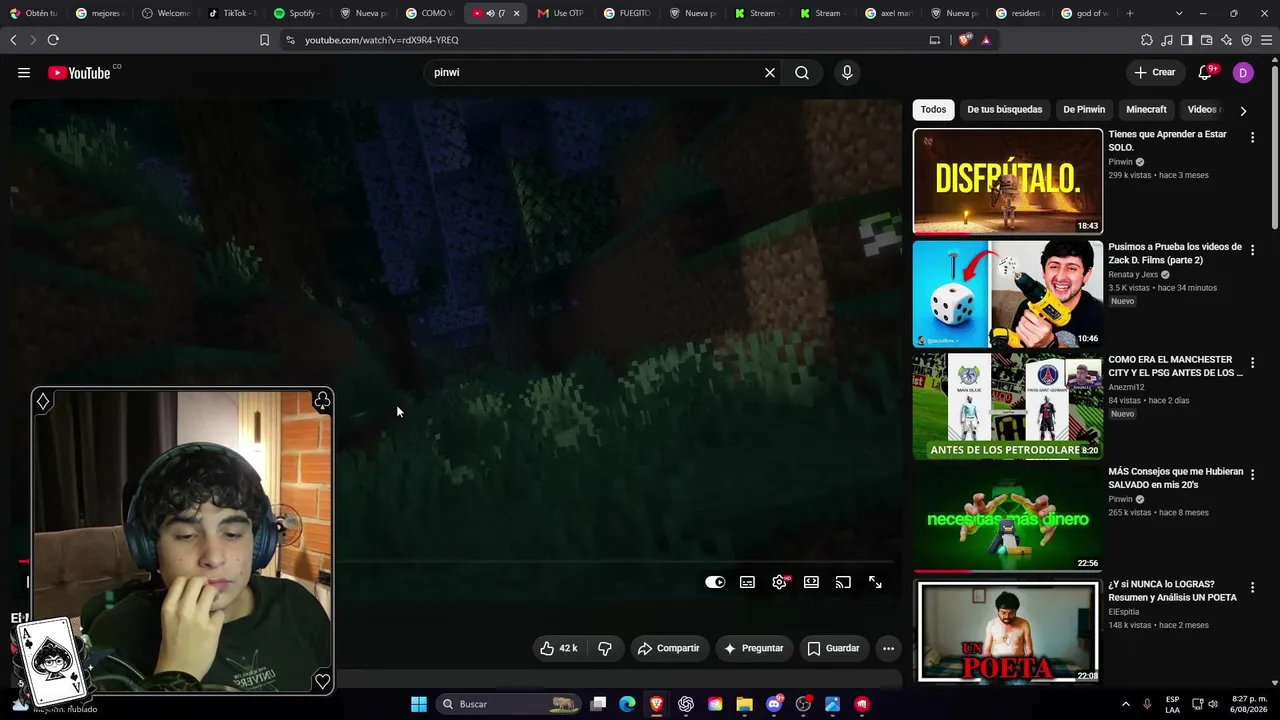1280x720 pixels.
Task: Open the player settings gear
Action: (779, 582)
